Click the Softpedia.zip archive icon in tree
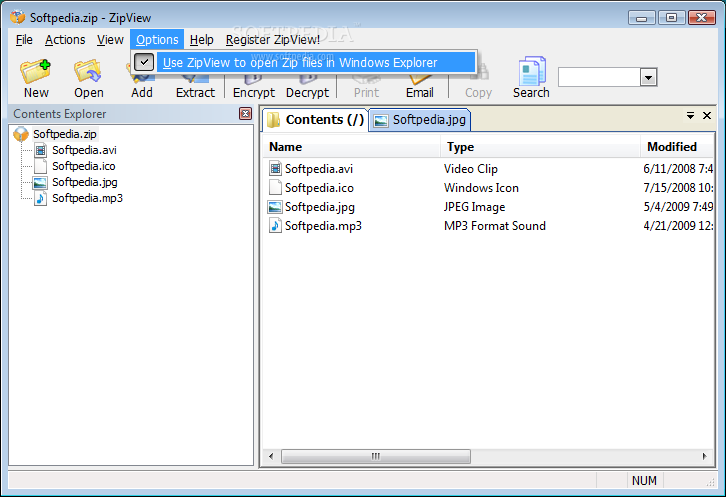The height and width of the screenshot is (497, 726). (x=21, y=134)
